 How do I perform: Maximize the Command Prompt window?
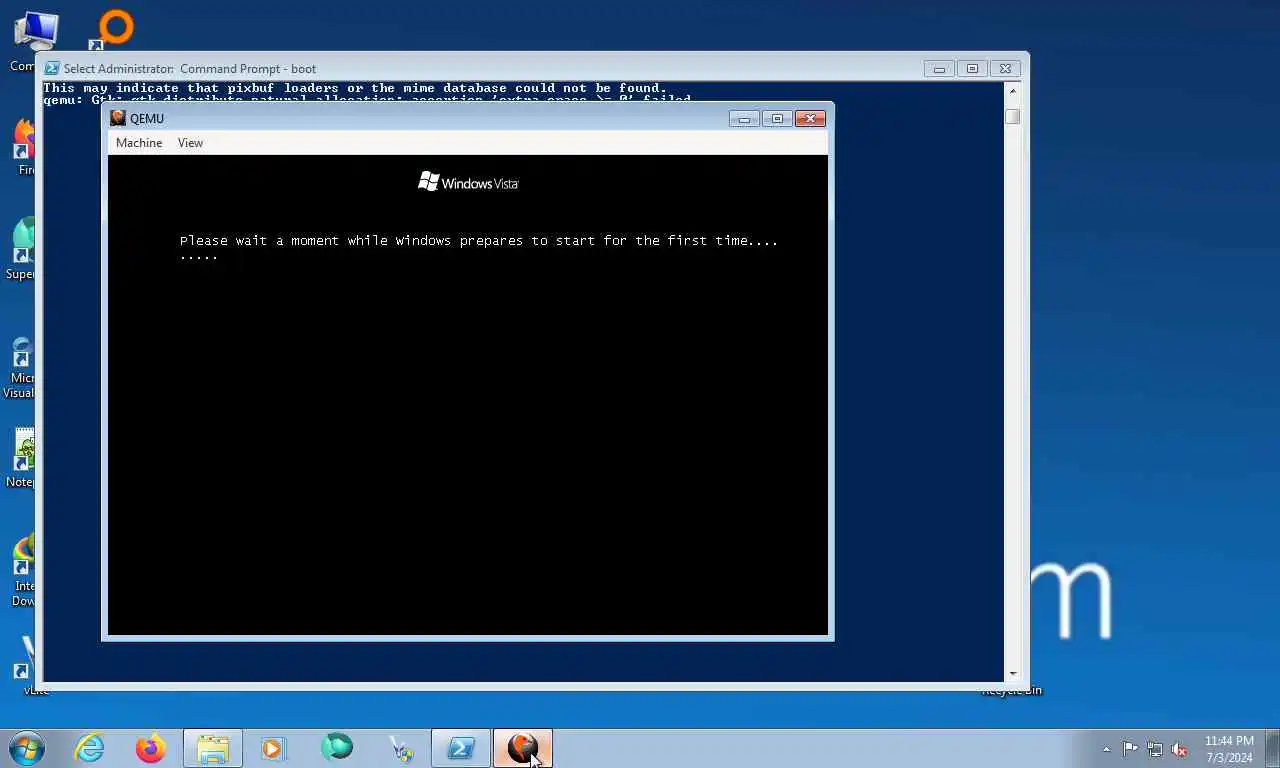tap(972, 69)
